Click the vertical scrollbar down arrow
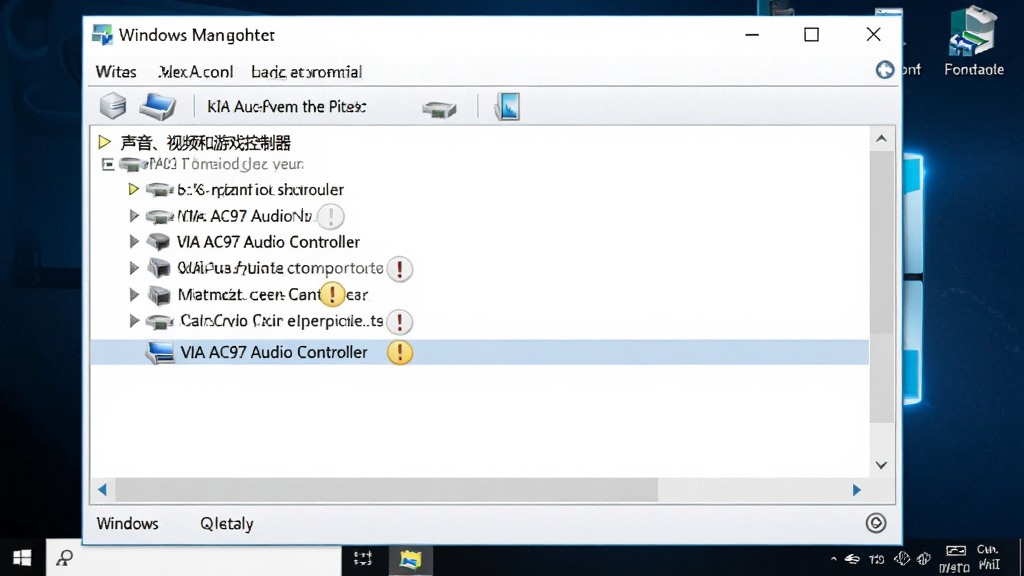This screenshot has width=1024, height=576. 881,465
